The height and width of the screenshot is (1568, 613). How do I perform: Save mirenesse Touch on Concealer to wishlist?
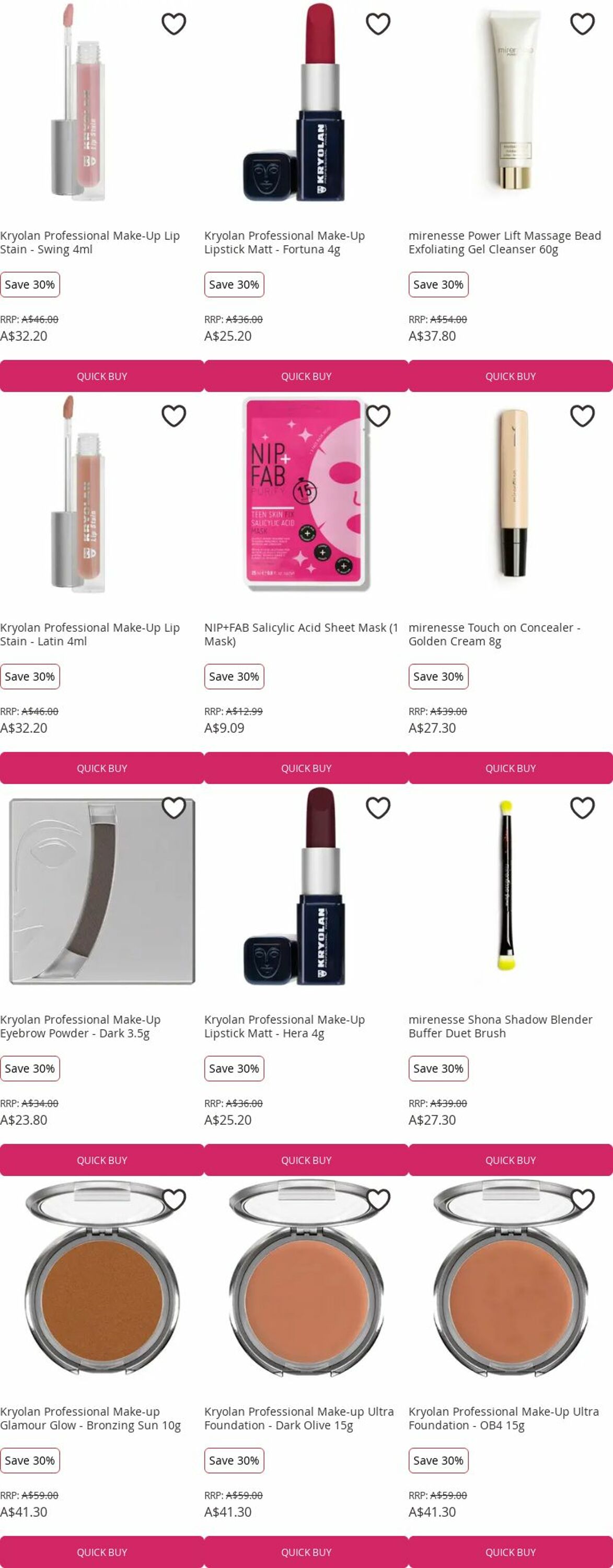pyautogui.click(x=582, y=417)
